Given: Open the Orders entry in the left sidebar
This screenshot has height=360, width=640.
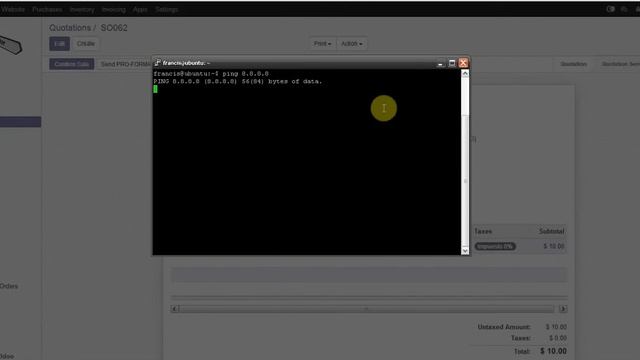Looking at the screenshot, I should coord(9,286).
